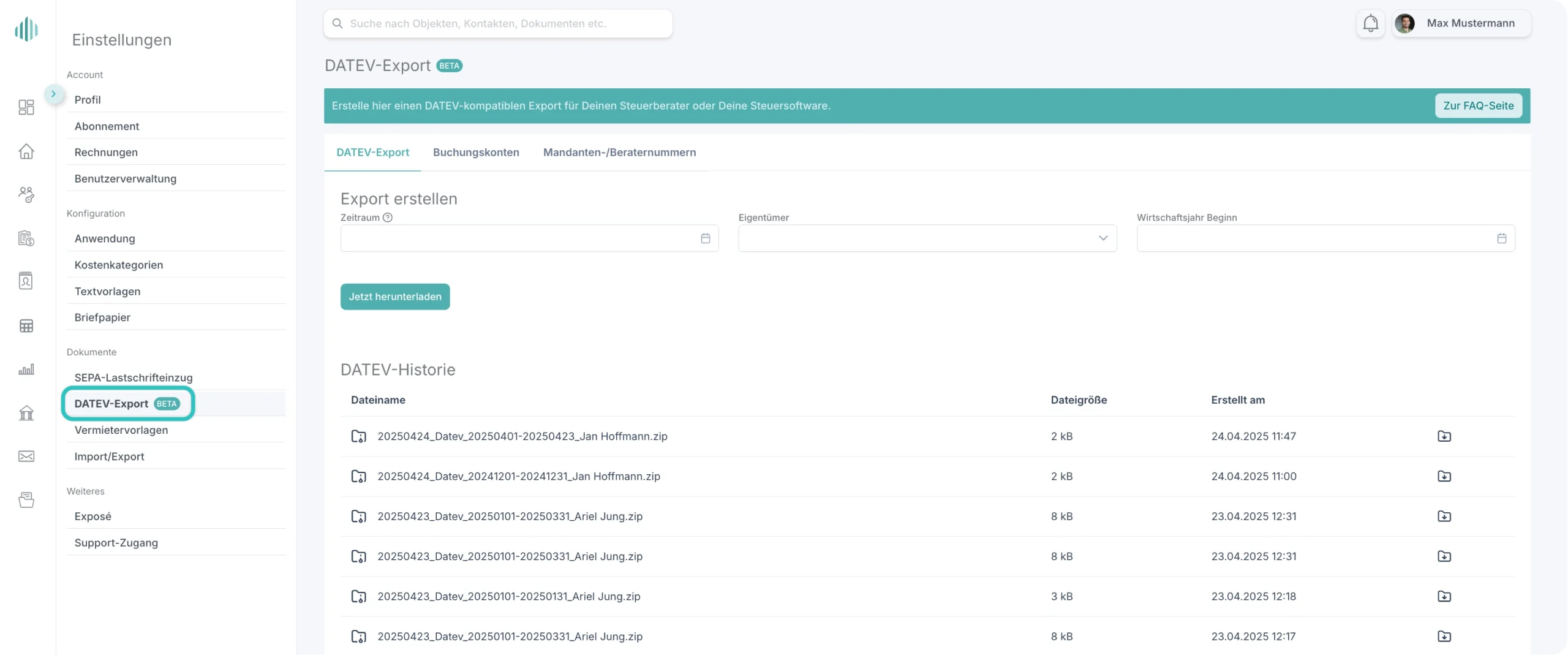This screenshot has width=1568, height=655.
Task: Open Max Mustermann user menu
Action: tap(1461, 23)
